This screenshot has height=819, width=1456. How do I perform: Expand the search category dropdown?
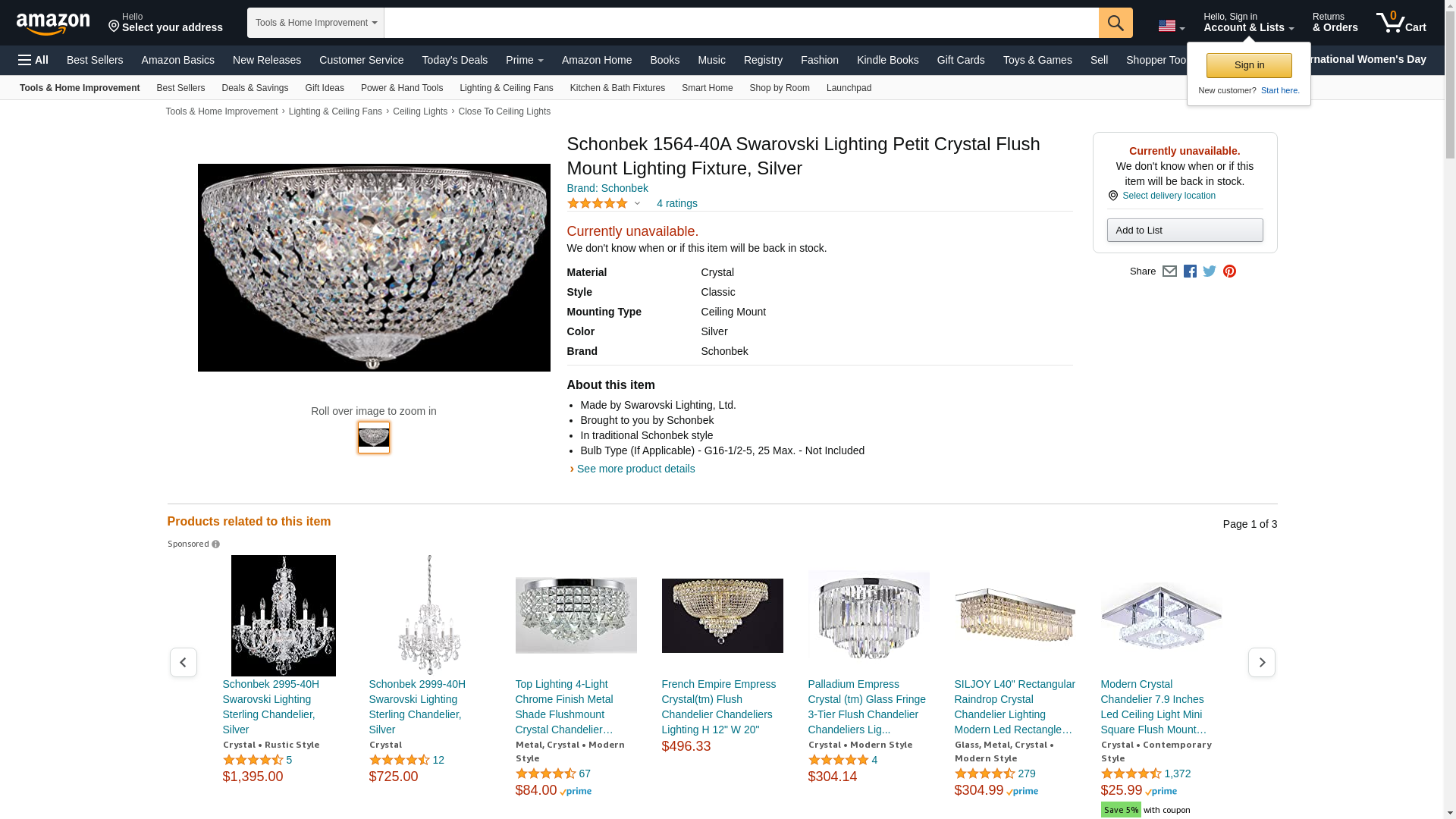point(315,23)
